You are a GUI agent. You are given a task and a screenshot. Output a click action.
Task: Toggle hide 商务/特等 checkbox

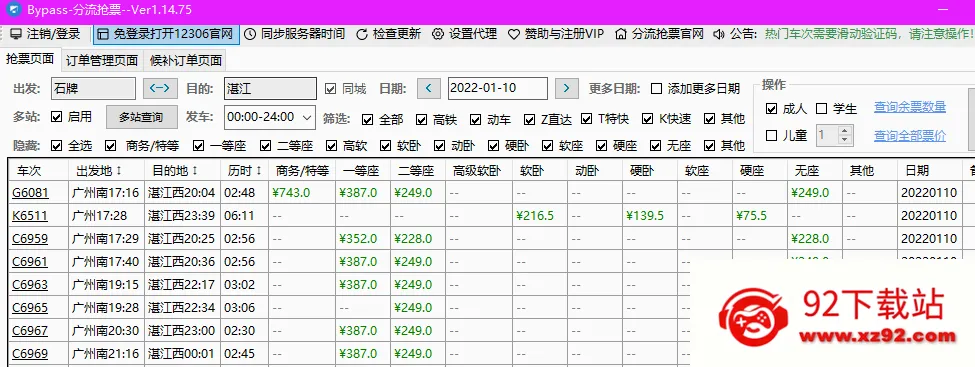111,146
